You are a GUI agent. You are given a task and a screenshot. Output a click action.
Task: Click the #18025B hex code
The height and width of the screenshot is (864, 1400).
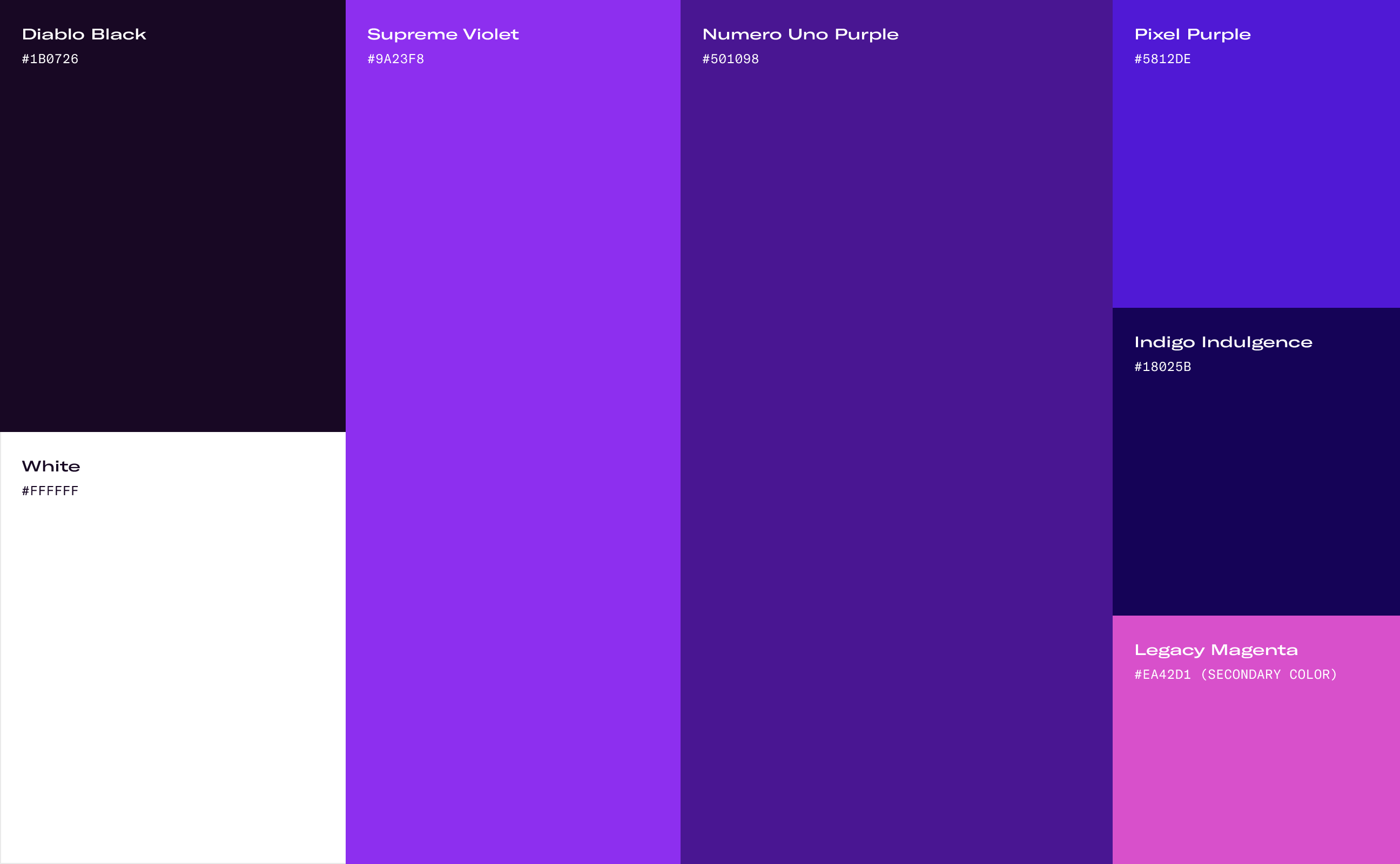[x=1162, y=367]
